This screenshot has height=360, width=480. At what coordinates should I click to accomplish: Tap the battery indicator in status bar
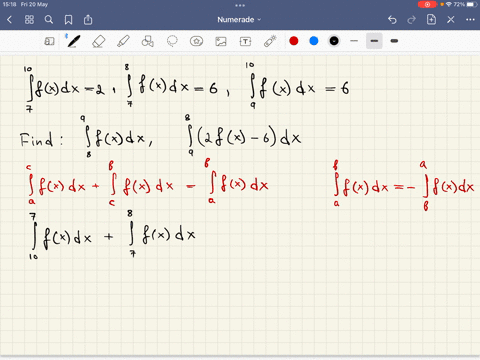[472, 4]
